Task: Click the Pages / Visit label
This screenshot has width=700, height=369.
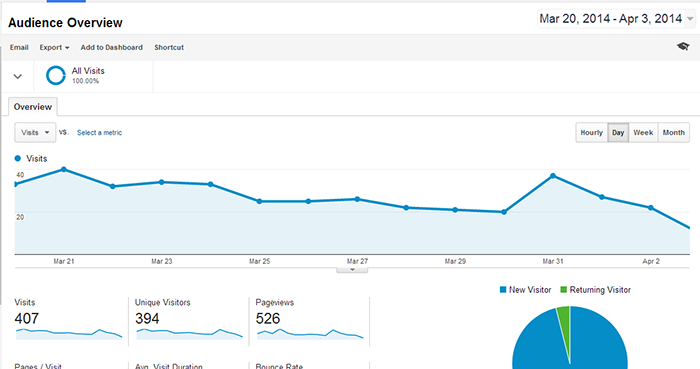Action: click(38, 366)
